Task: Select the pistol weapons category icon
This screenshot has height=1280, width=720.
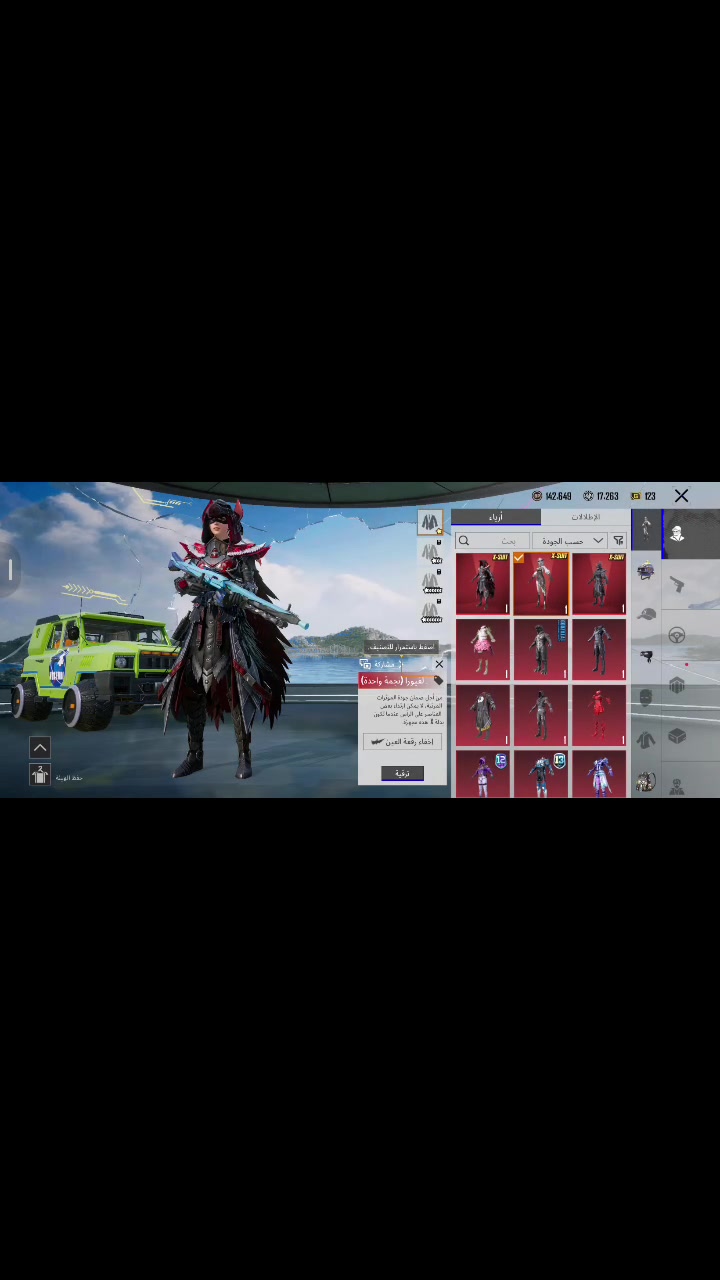Action: click(x=677, y=583)
